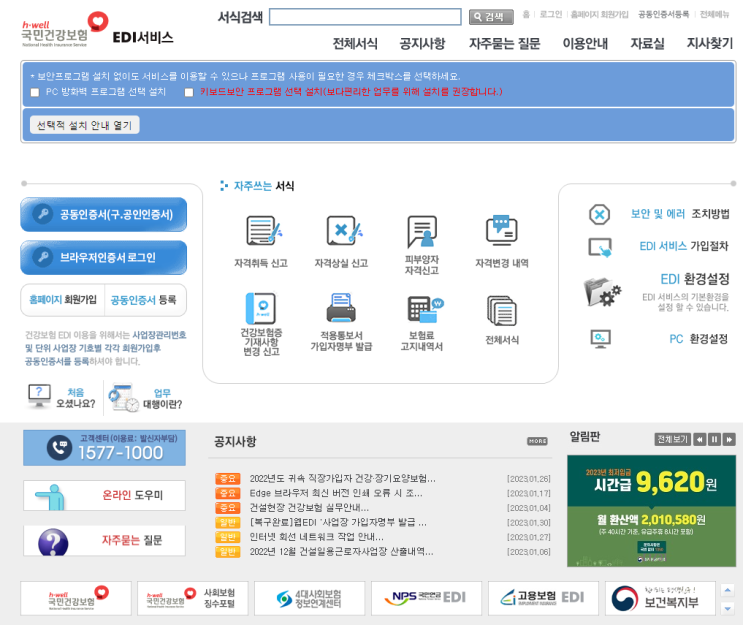Open notice 건설현장 건강보험 실무안내
Screen dimensions: 743x625
click(x=309, y=508)
